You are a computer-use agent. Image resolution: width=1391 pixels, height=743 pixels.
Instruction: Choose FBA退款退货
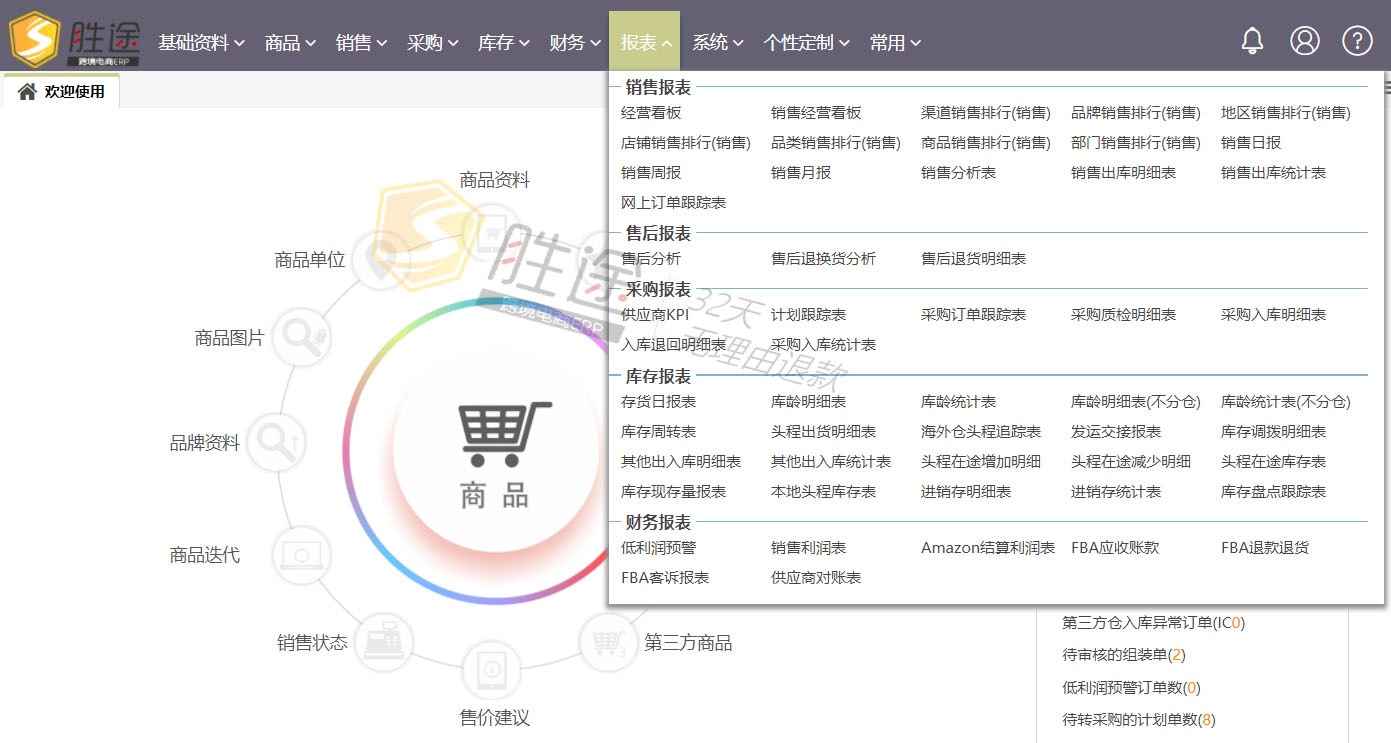1265,548
